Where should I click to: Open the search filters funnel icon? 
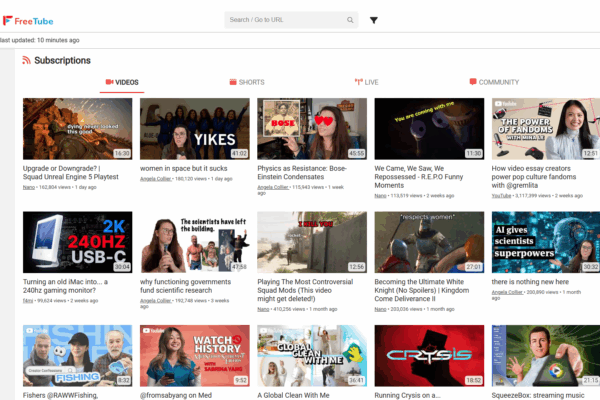coord(374,20)
